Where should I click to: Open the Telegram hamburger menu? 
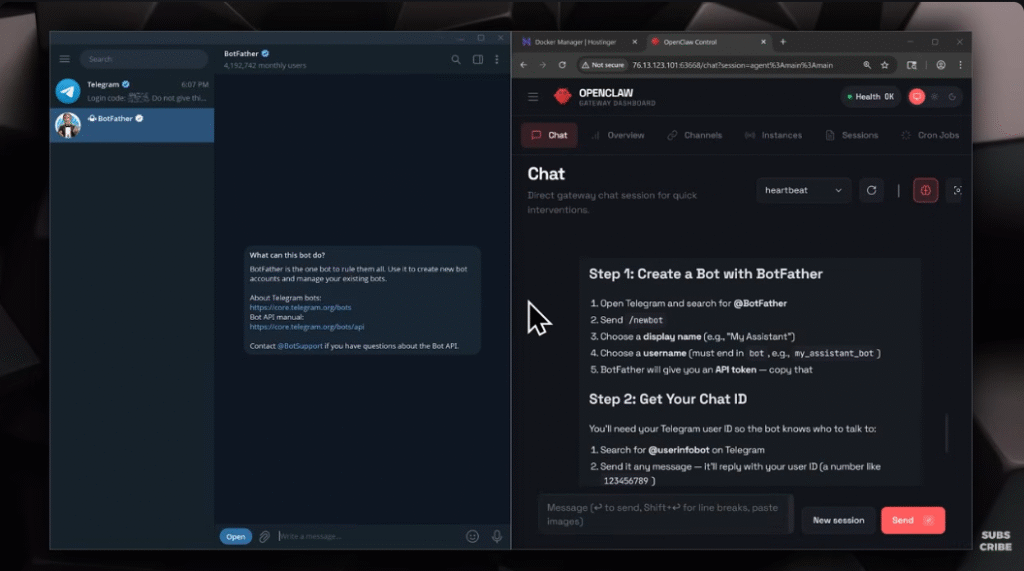(x=65, y=59)
